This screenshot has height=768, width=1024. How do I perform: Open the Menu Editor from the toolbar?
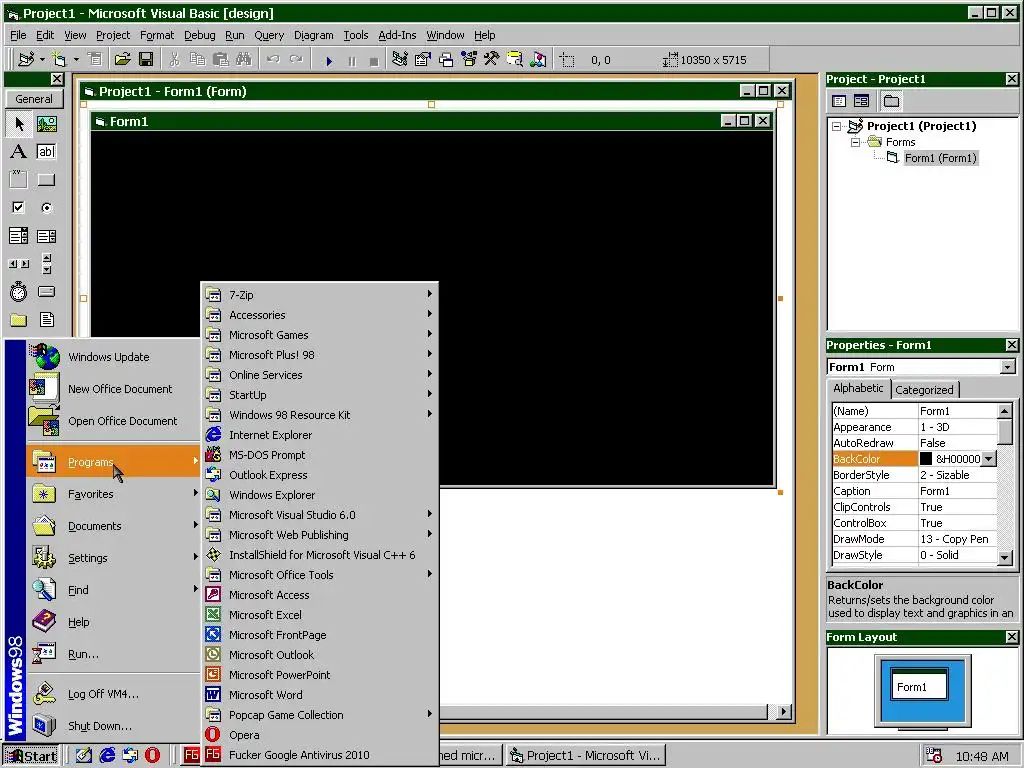coord(95,60)
